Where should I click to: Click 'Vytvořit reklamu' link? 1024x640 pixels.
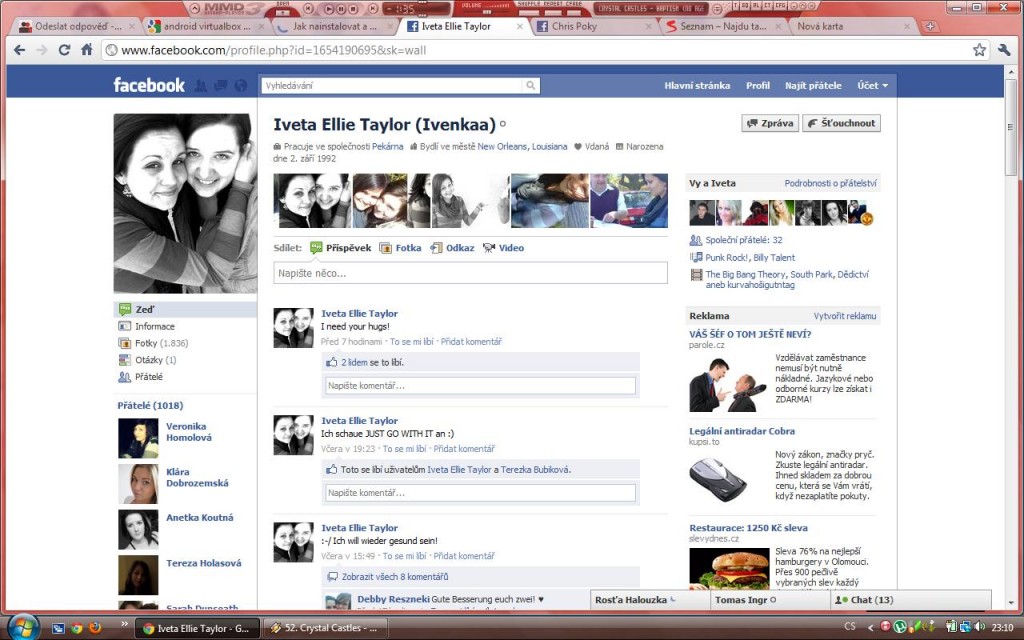tap(845, 316)
